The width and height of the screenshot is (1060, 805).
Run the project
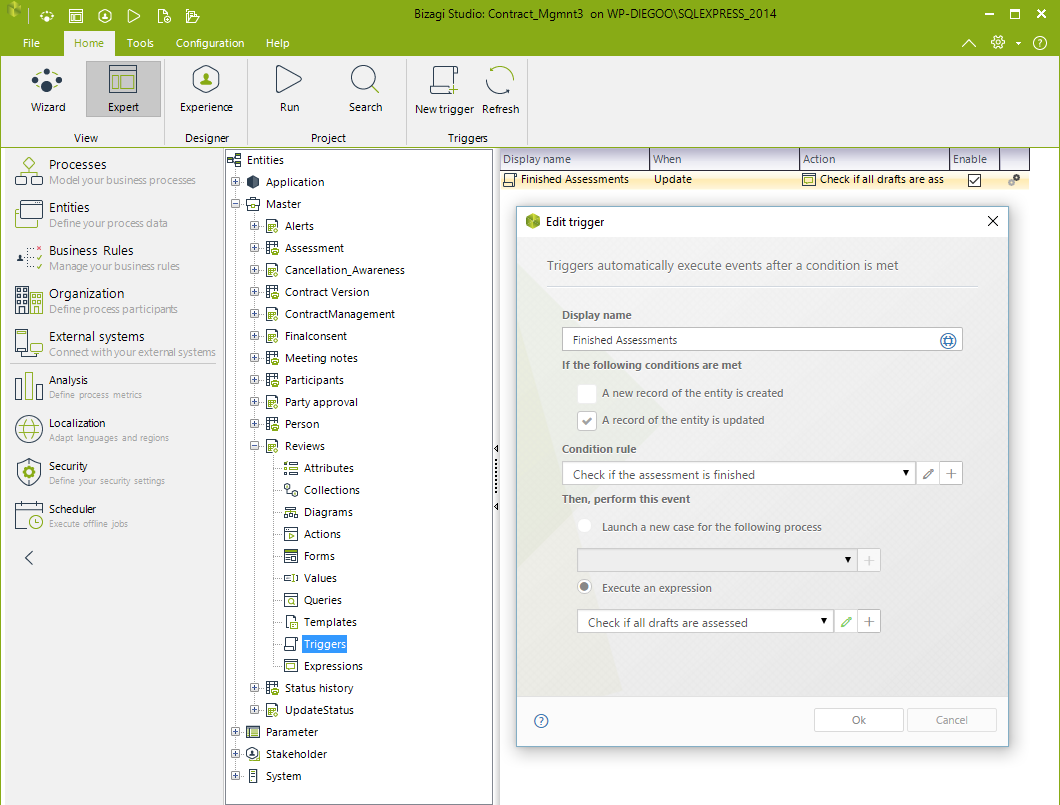[x=289, y=89]
